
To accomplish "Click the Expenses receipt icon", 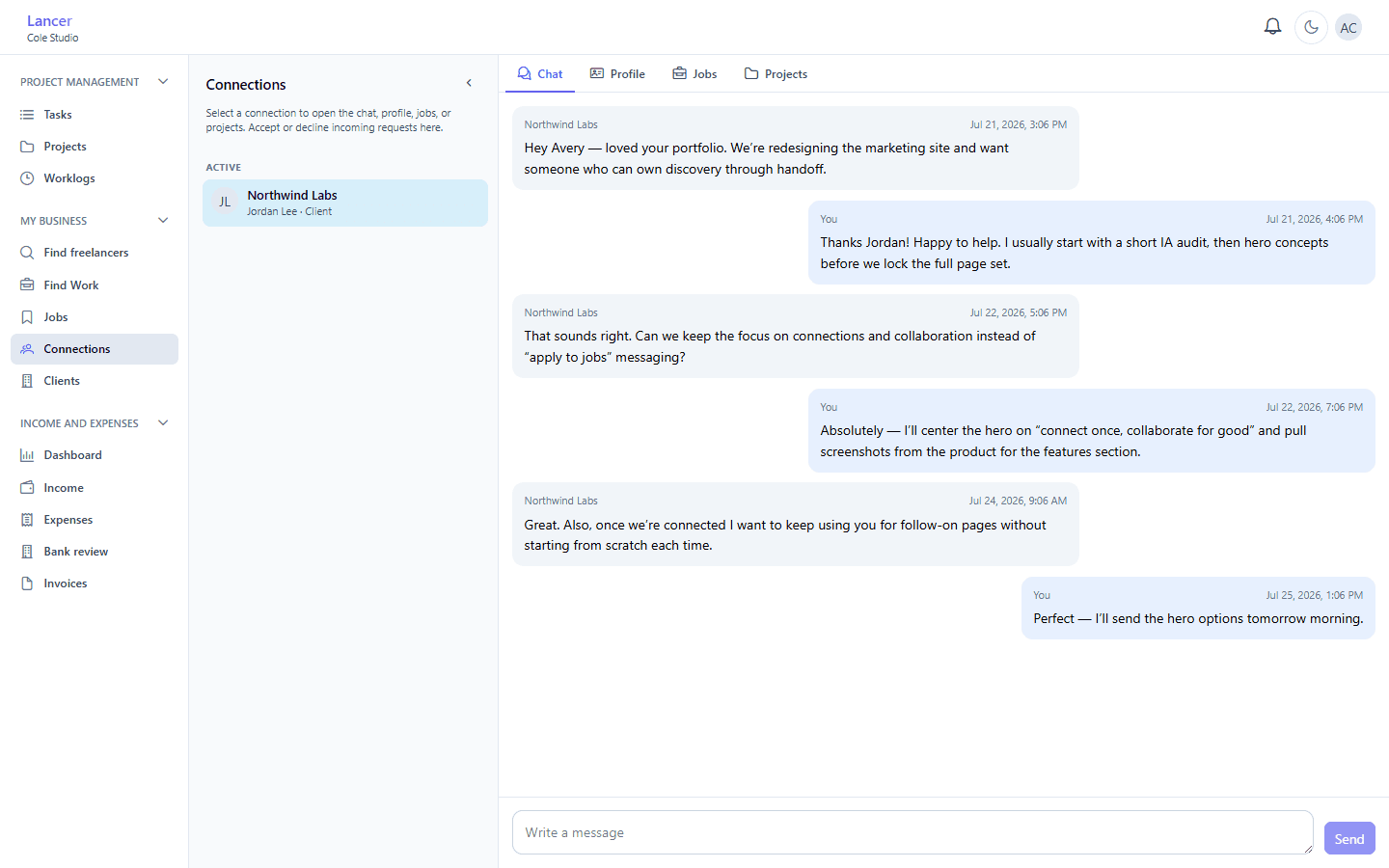I will (27, 520).
